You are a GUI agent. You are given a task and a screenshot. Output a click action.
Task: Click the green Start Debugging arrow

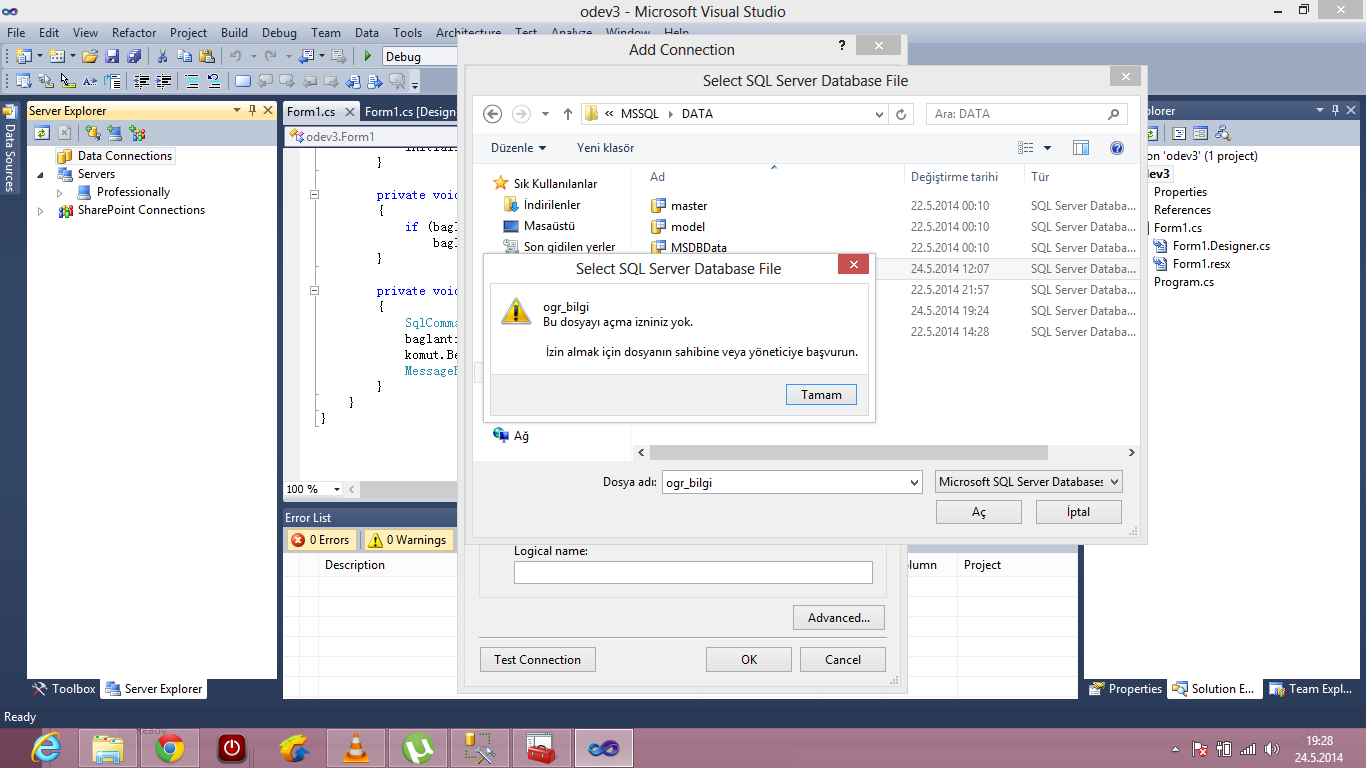[x=368, y=56]
